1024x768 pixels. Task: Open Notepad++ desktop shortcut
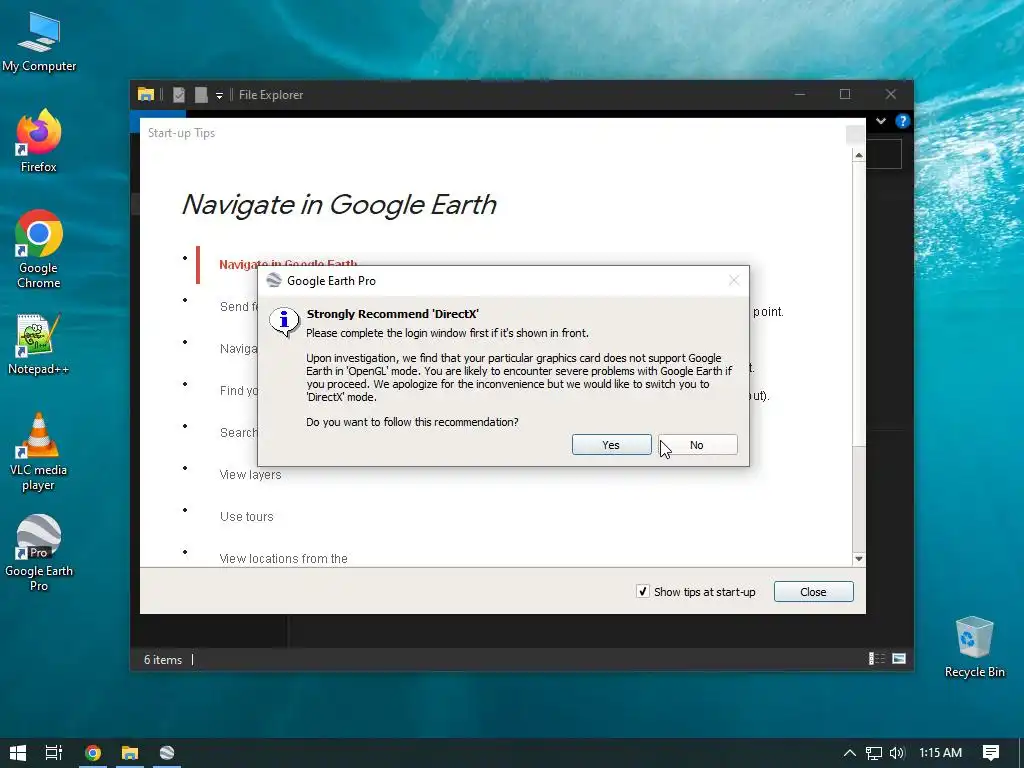point(39,345)
